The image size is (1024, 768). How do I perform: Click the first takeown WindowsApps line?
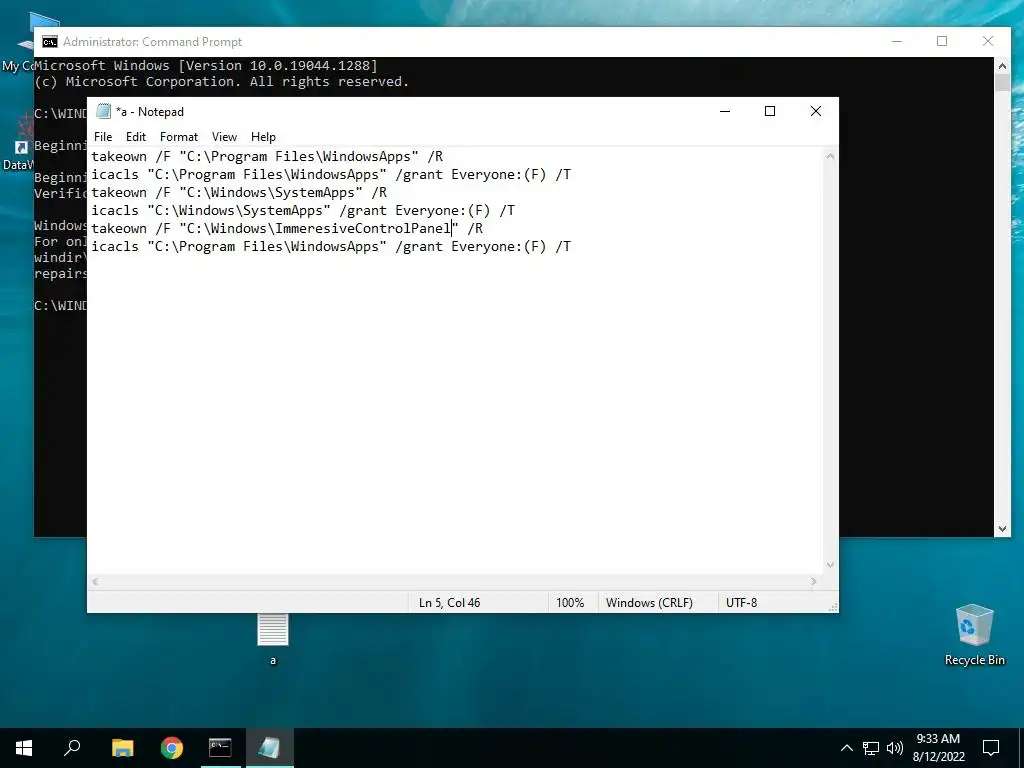click(267, 156)
